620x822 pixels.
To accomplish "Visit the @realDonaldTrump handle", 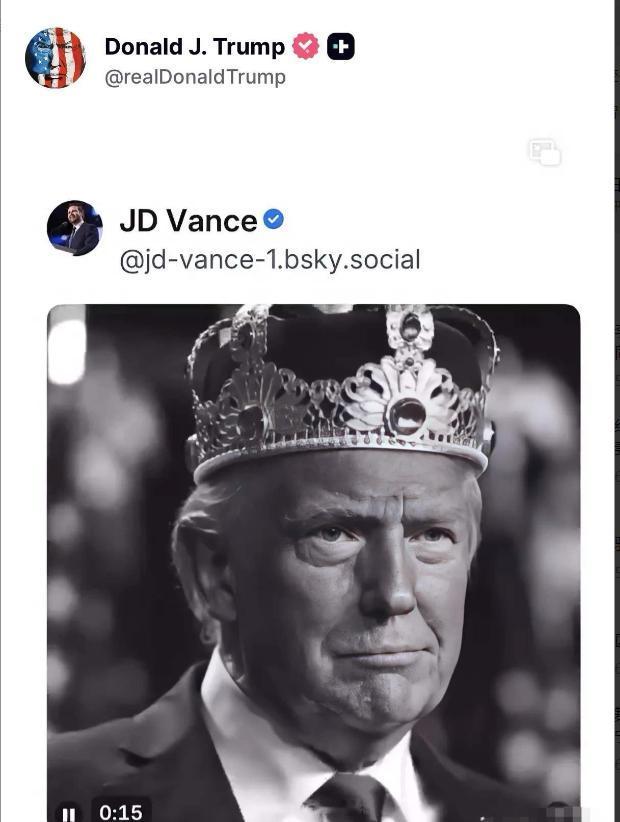I will 195,77.
